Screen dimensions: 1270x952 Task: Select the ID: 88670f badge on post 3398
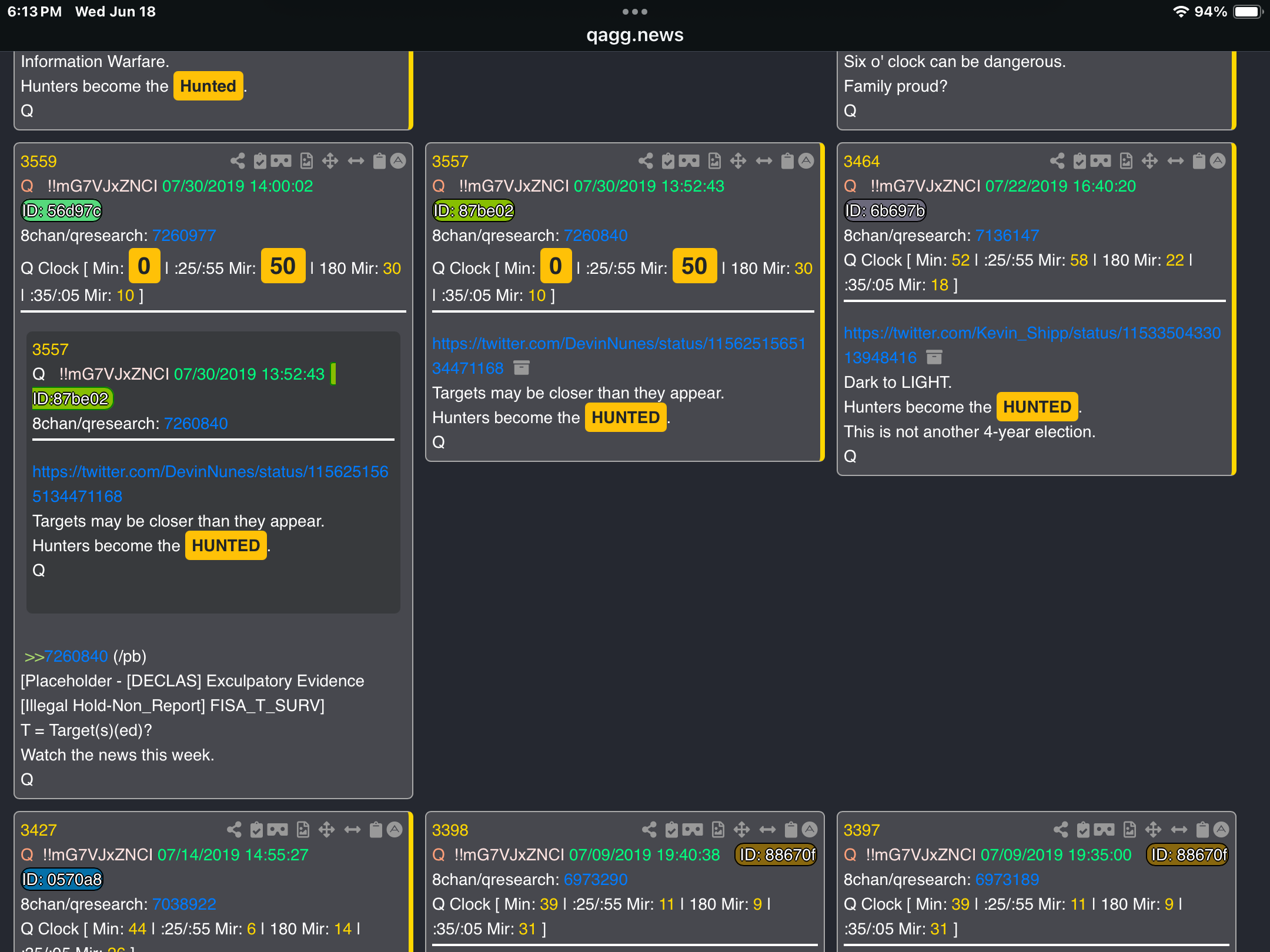click(x=776, y=854)
